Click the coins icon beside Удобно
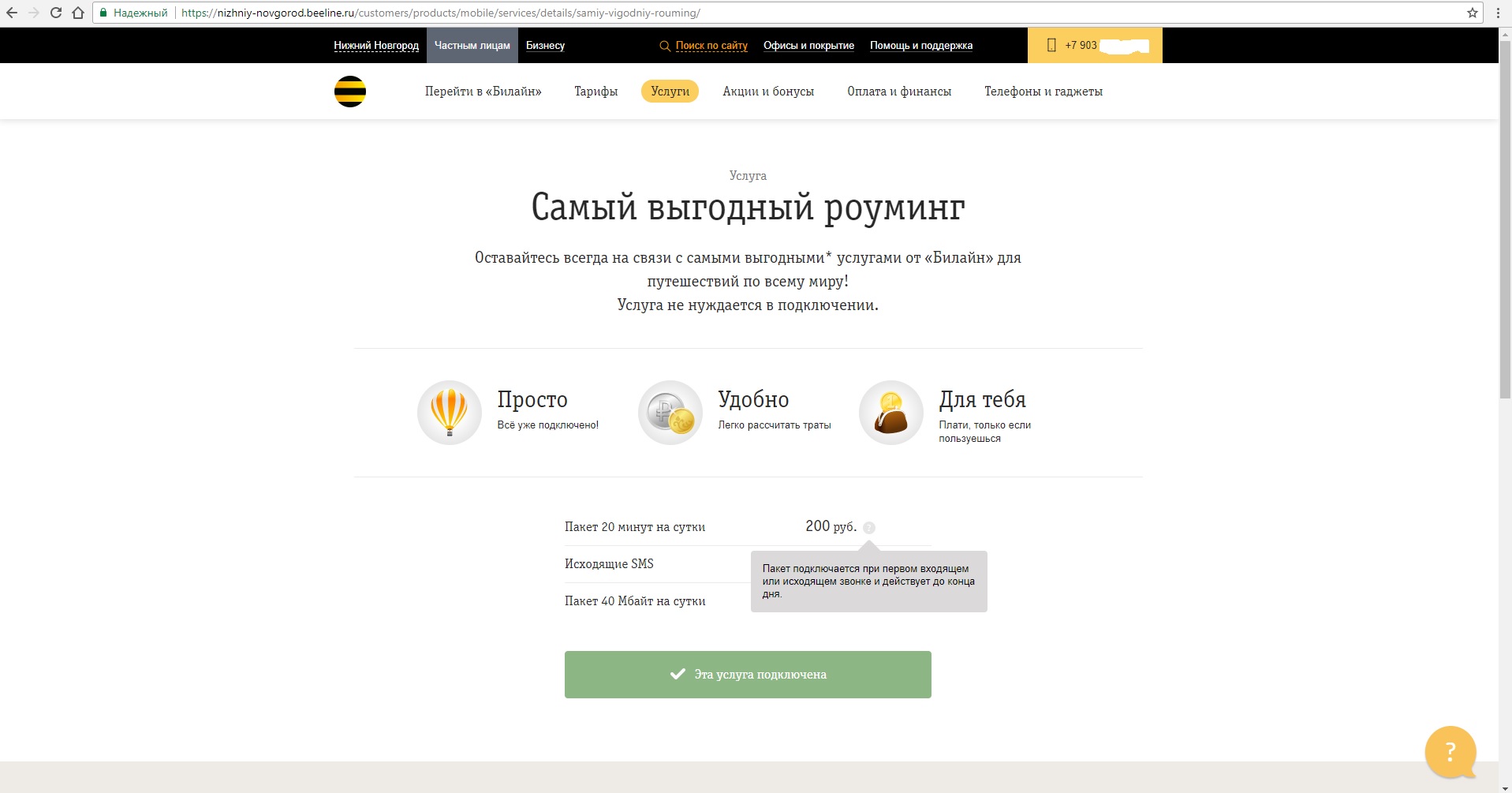The width and height of the screenshot is (1512, 793). pos(670,413)
